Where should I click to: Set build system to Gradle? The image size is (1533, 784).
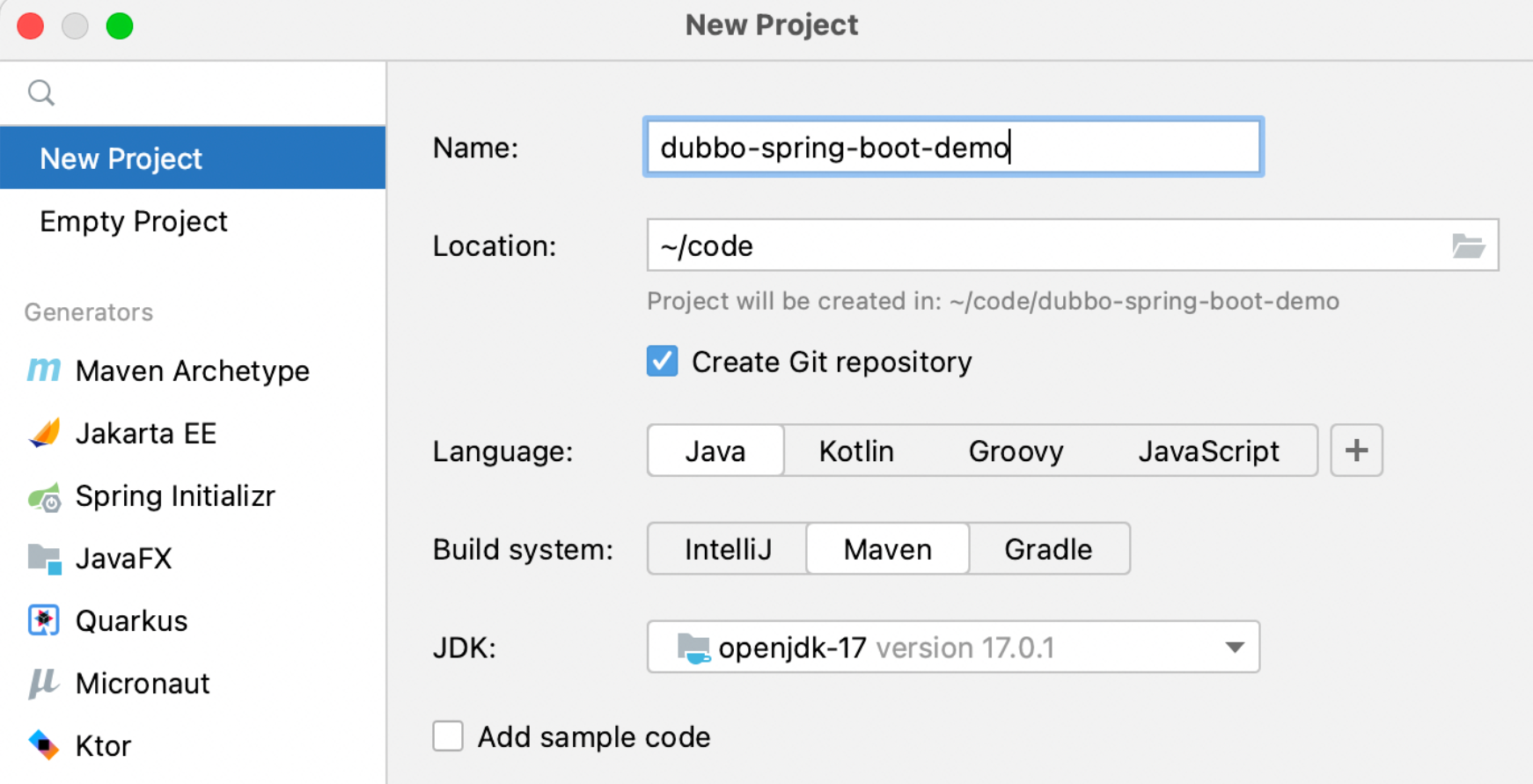coord(1047,549)
